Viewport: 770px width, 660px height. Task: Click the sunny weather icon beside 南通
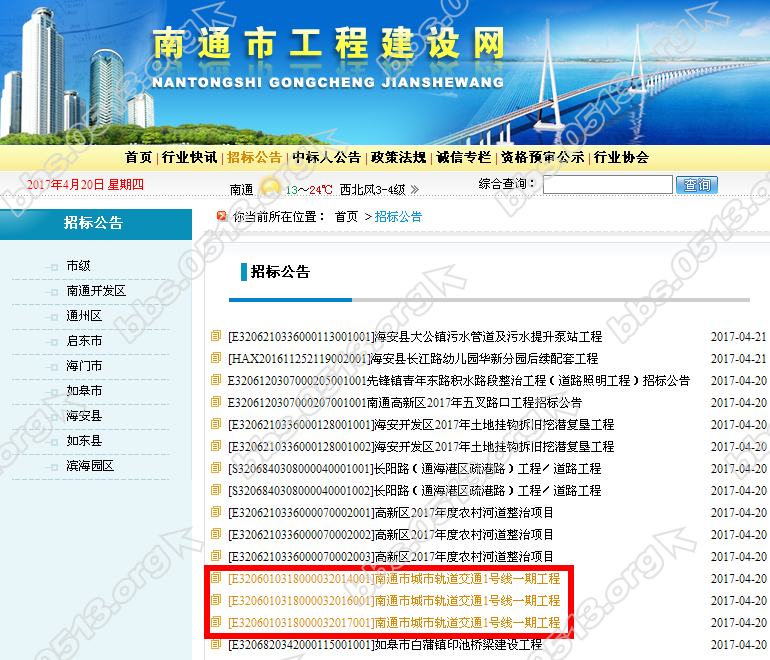pyautogui.click(x=269, y=187)
